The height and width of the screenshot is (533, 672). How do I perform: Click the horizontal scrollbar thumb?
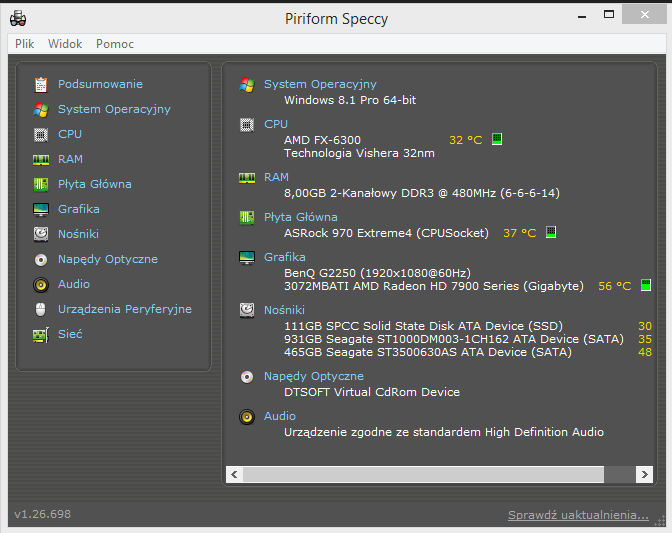click(423, 474)
